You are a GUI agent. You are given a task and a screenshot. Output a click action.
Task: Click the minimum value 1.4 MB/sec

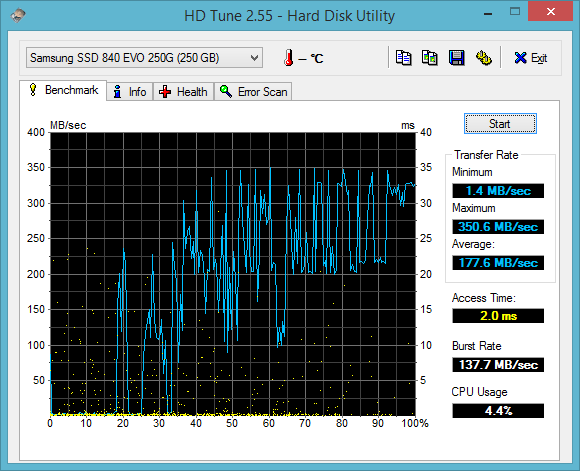pyautogui.click(x=498, y=191)
